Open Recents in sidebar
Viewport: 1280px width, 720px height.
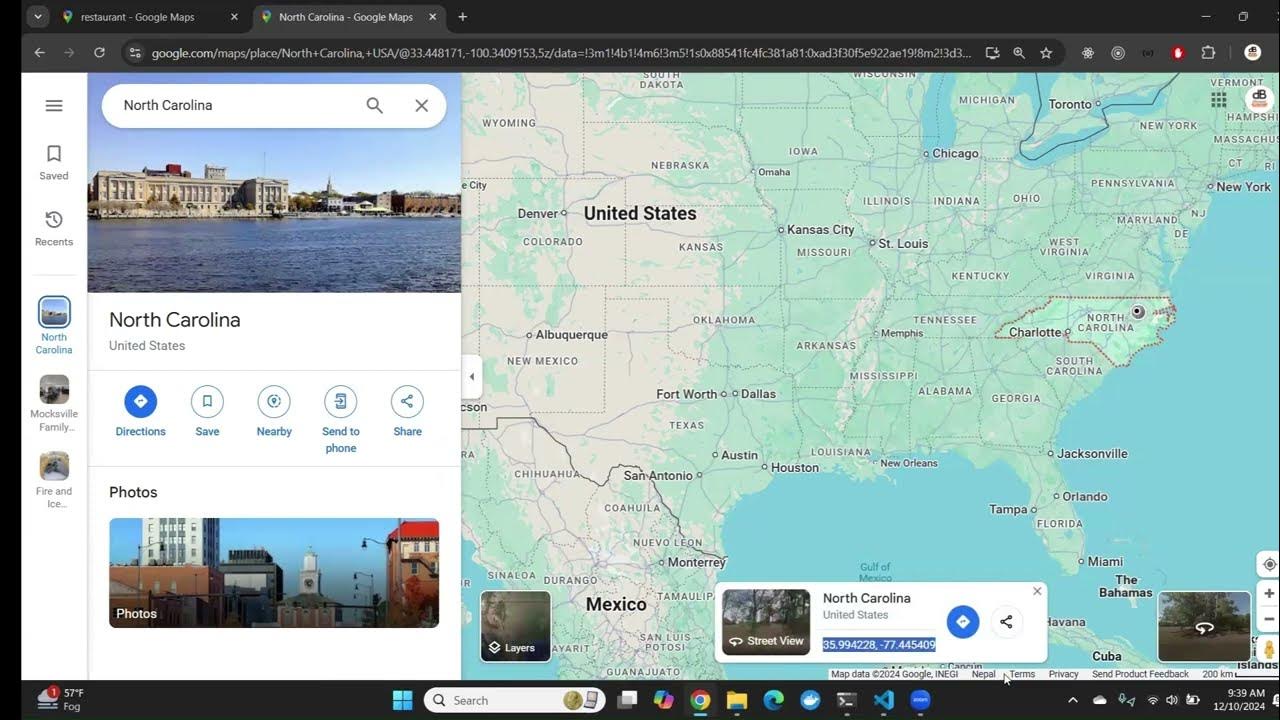[x=54, y=228]
